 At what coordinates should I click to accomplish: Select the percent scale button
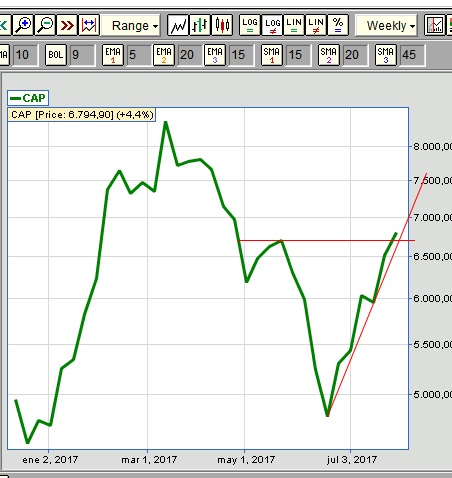[x=338, y=25]
